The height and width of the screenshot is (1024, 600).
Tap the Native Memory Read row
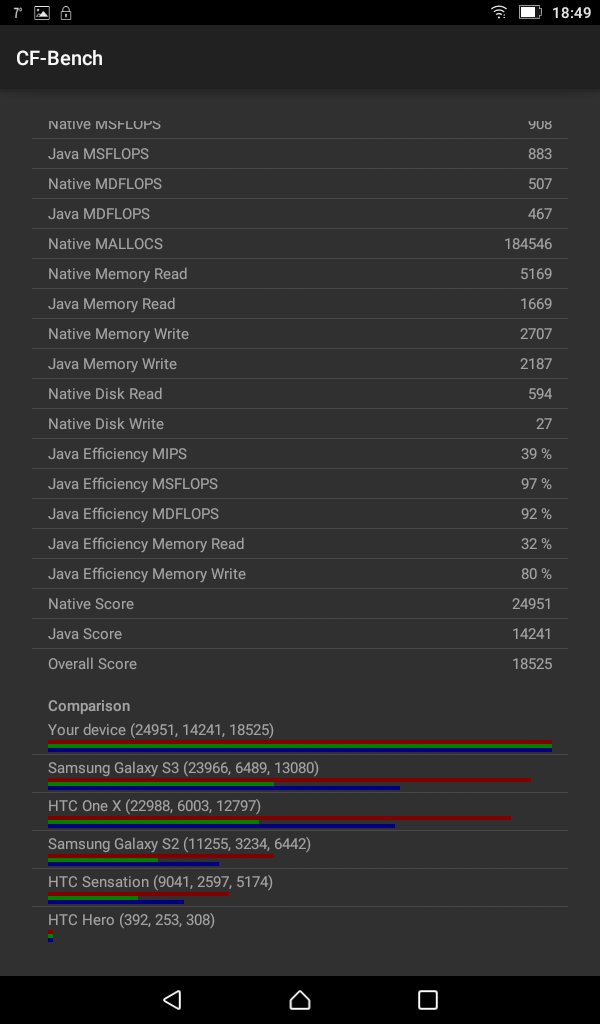[x=300, y=274]
